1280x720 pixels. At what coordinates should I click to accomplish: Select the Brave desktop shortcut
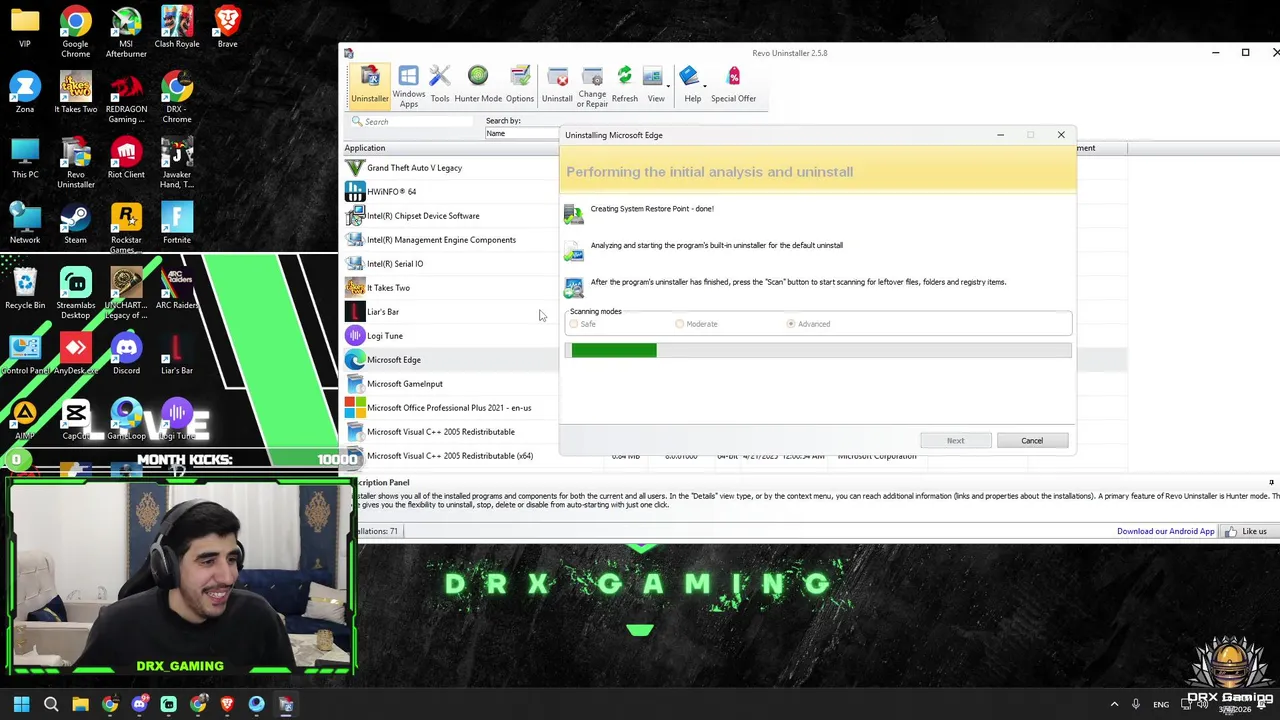click(227, 27)
